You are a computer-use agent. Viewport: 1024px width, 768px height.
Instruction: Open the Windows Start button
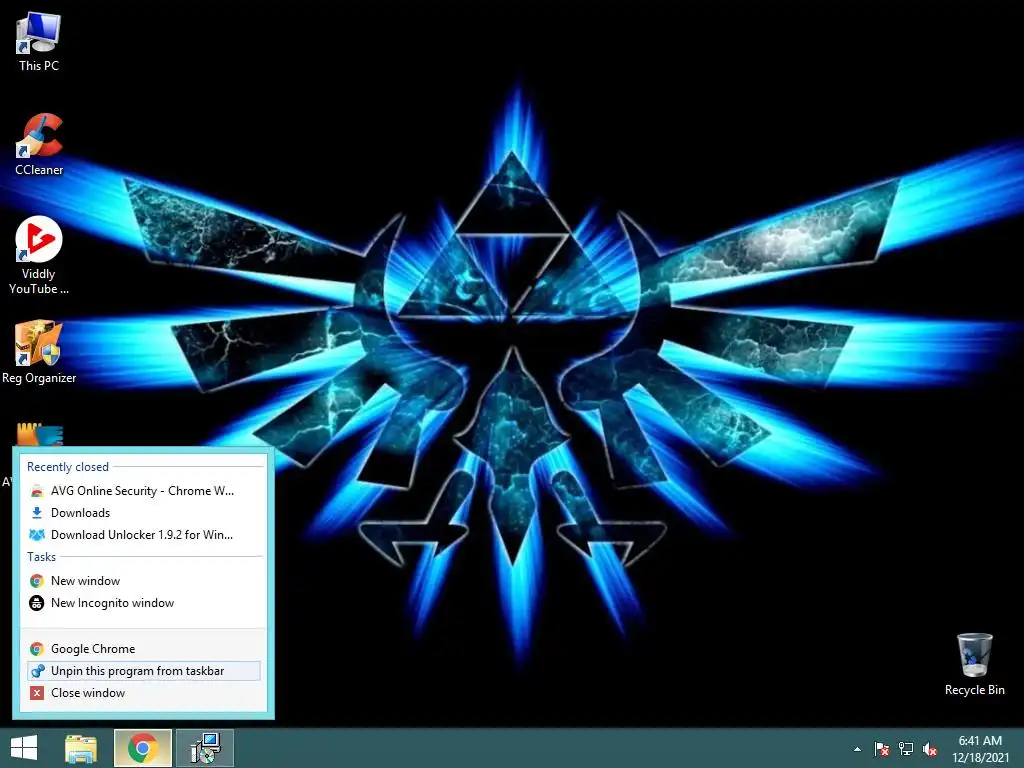[x=24, y=748]
